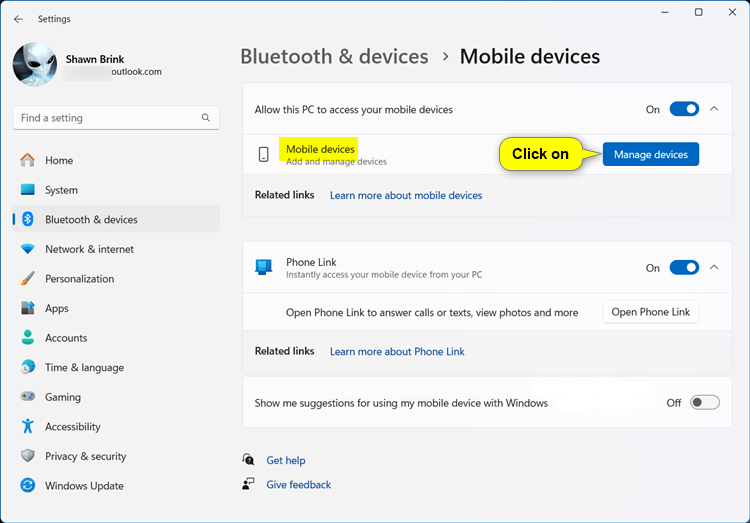The height and width of the screenshot is (523, 750).
Task: Click the Personalization paintbrush icon
Action: (28, 279)
